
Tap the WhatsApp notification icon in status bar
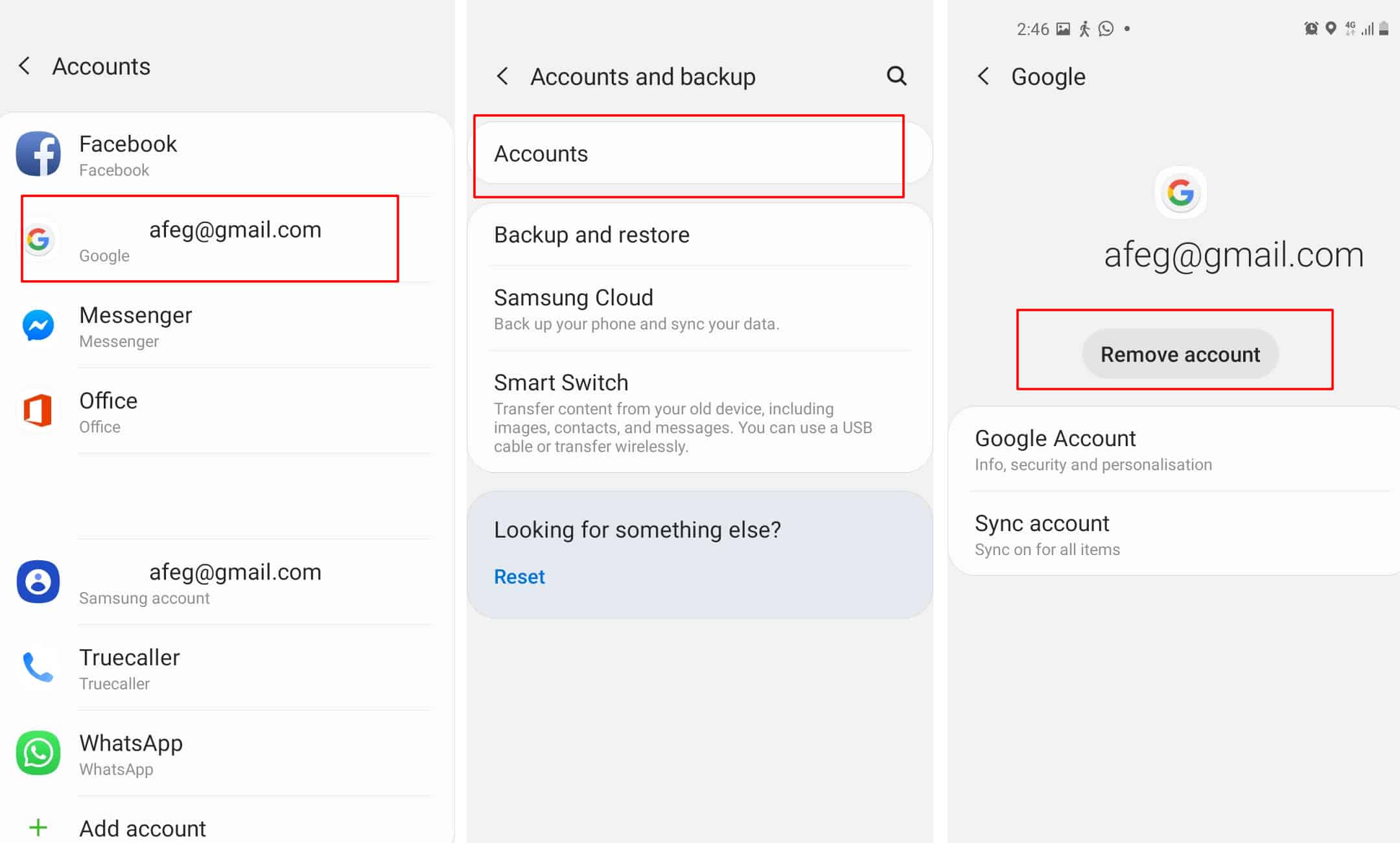point(1106,29)
